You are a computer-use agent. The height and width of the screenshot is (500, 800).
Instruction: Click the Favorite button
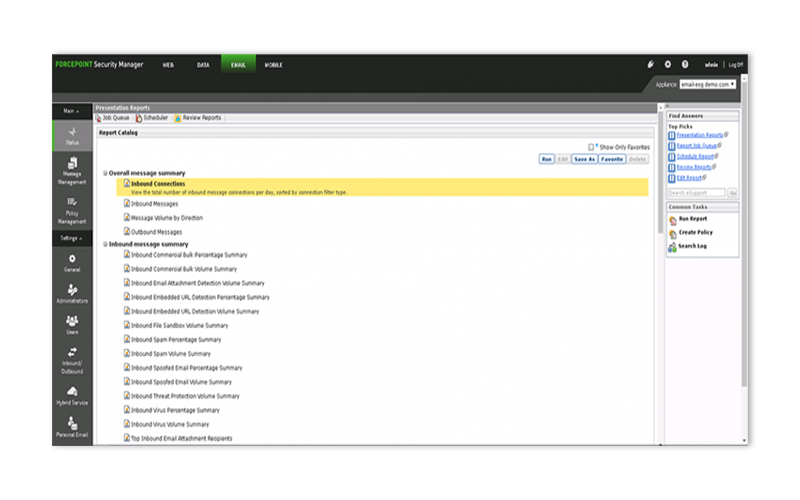612,159
